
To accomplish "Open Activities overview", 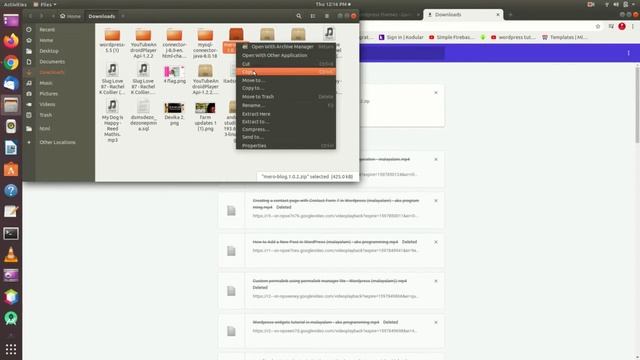I will 15,4.
